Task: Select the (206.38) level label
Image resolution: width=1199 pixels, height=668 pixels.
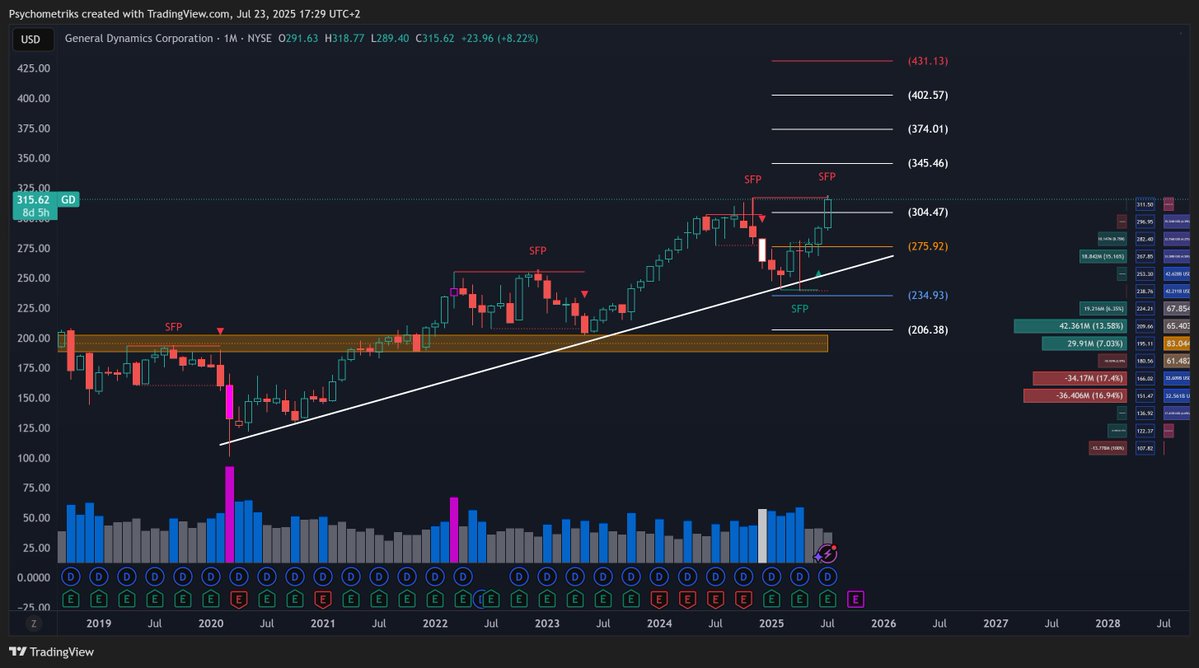Action: coord(928,330)
